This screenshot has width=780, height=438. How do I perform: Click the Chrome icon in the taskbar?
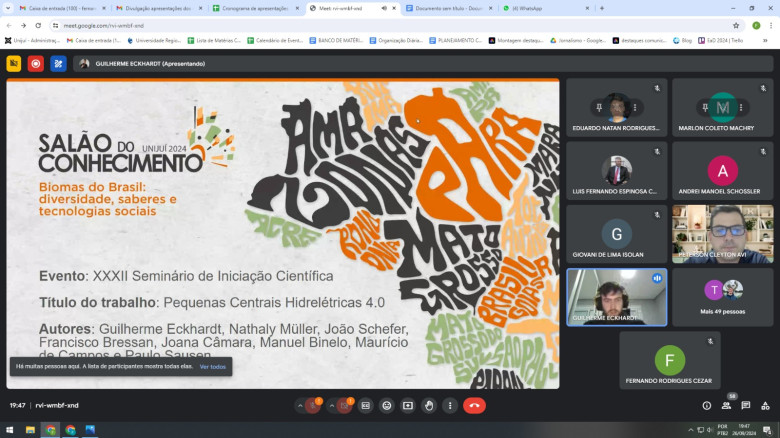click(49, 430)
